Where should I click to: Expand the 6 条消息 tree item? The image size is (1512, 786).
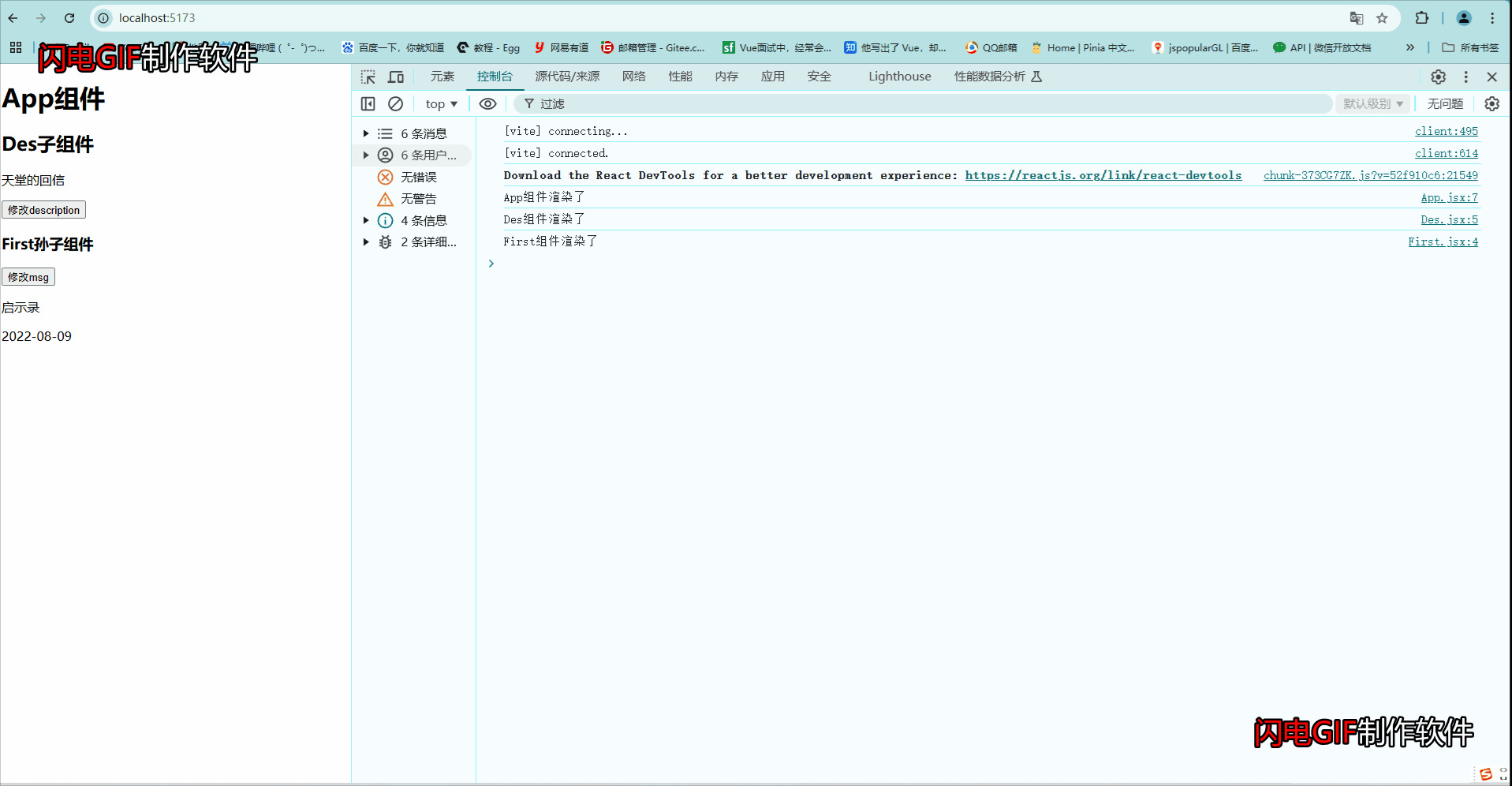pos(365,133)
